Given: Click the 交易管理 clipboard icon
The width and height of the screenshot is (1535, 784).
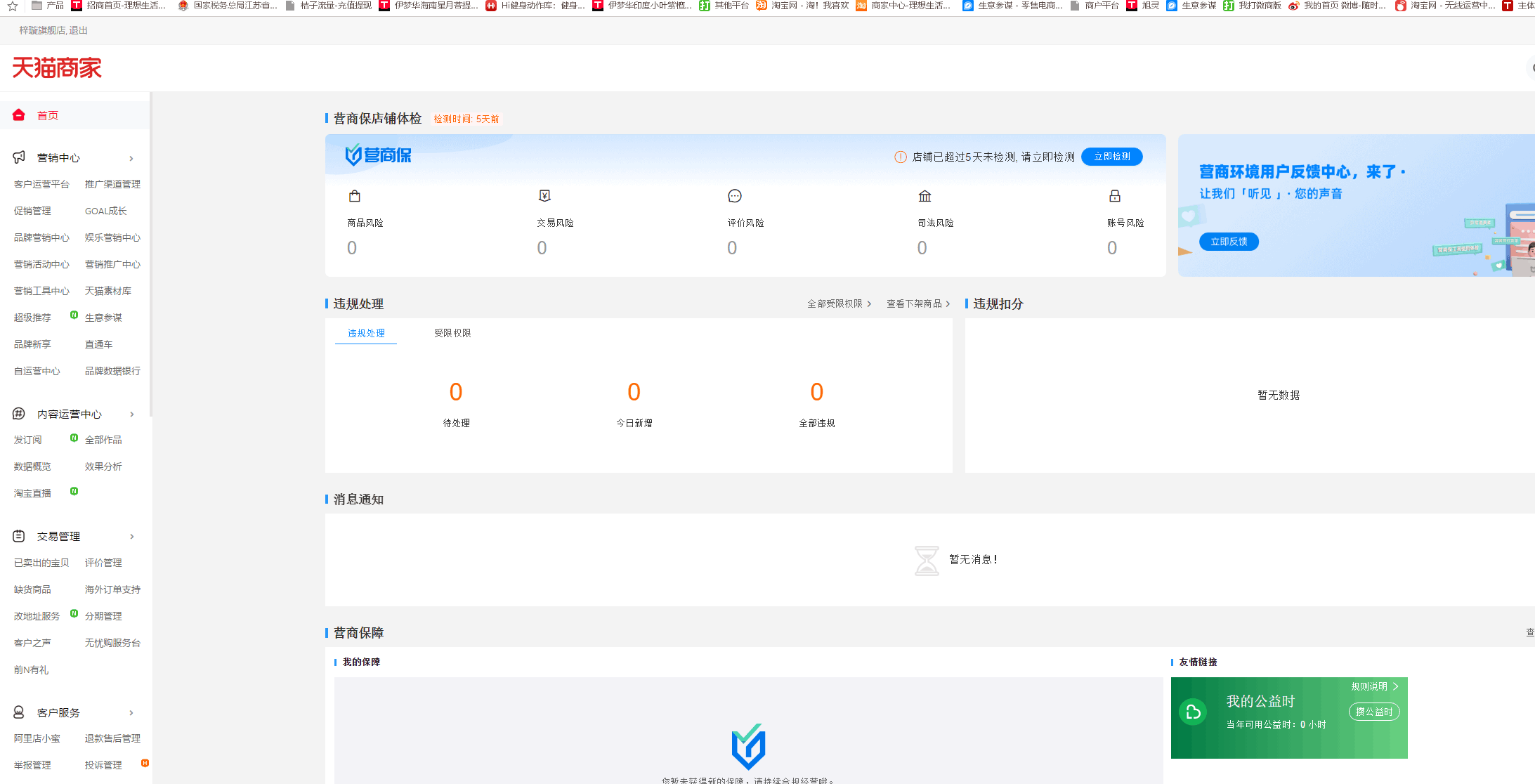Looking at the screenshot, I should click(19, 536).
